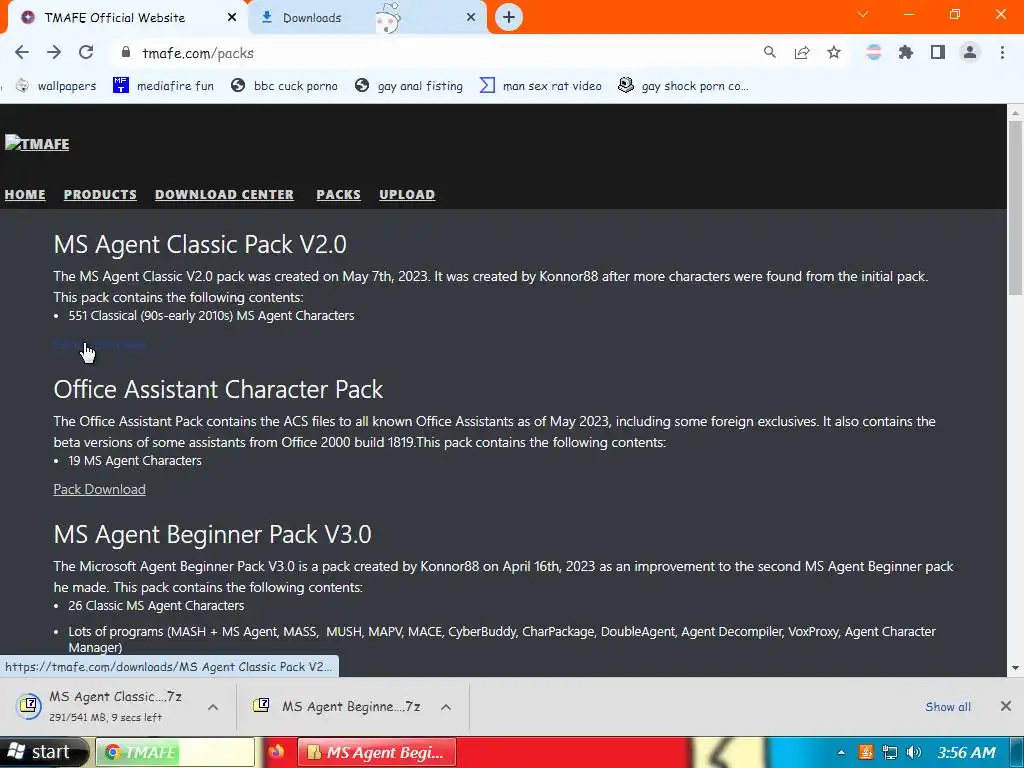The height and width of the screenshot is (768, 1024).
Task: Open the PRODUCTS page
Action: (100, 195)
